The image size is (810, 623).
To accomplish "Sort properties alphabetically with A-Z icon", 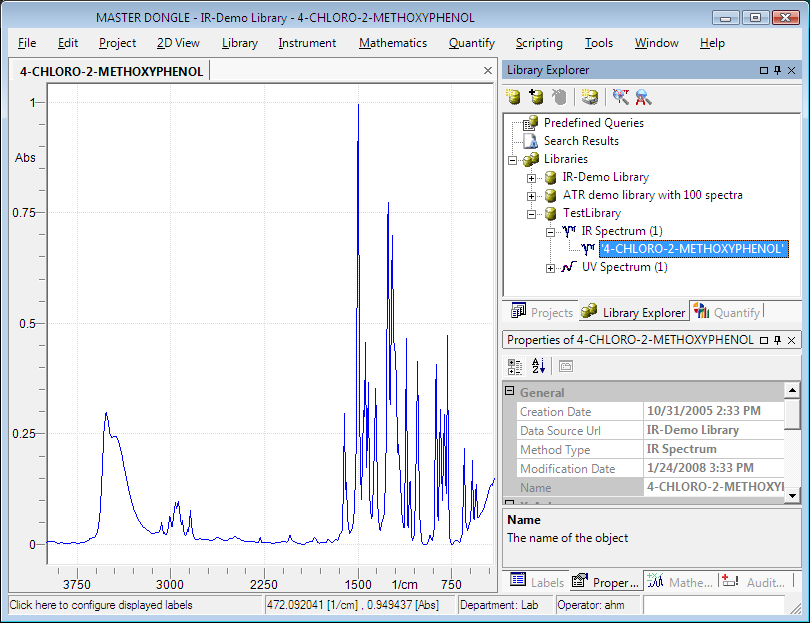I will (x=538, y=366).
